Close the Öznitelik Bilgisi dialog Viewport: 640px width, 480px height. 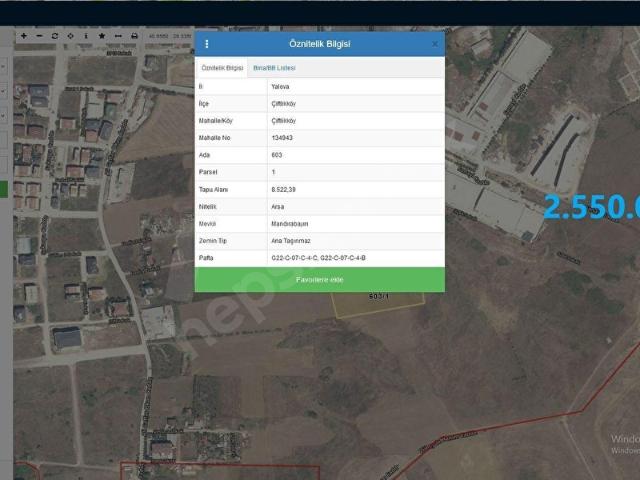tap(435, 44)
